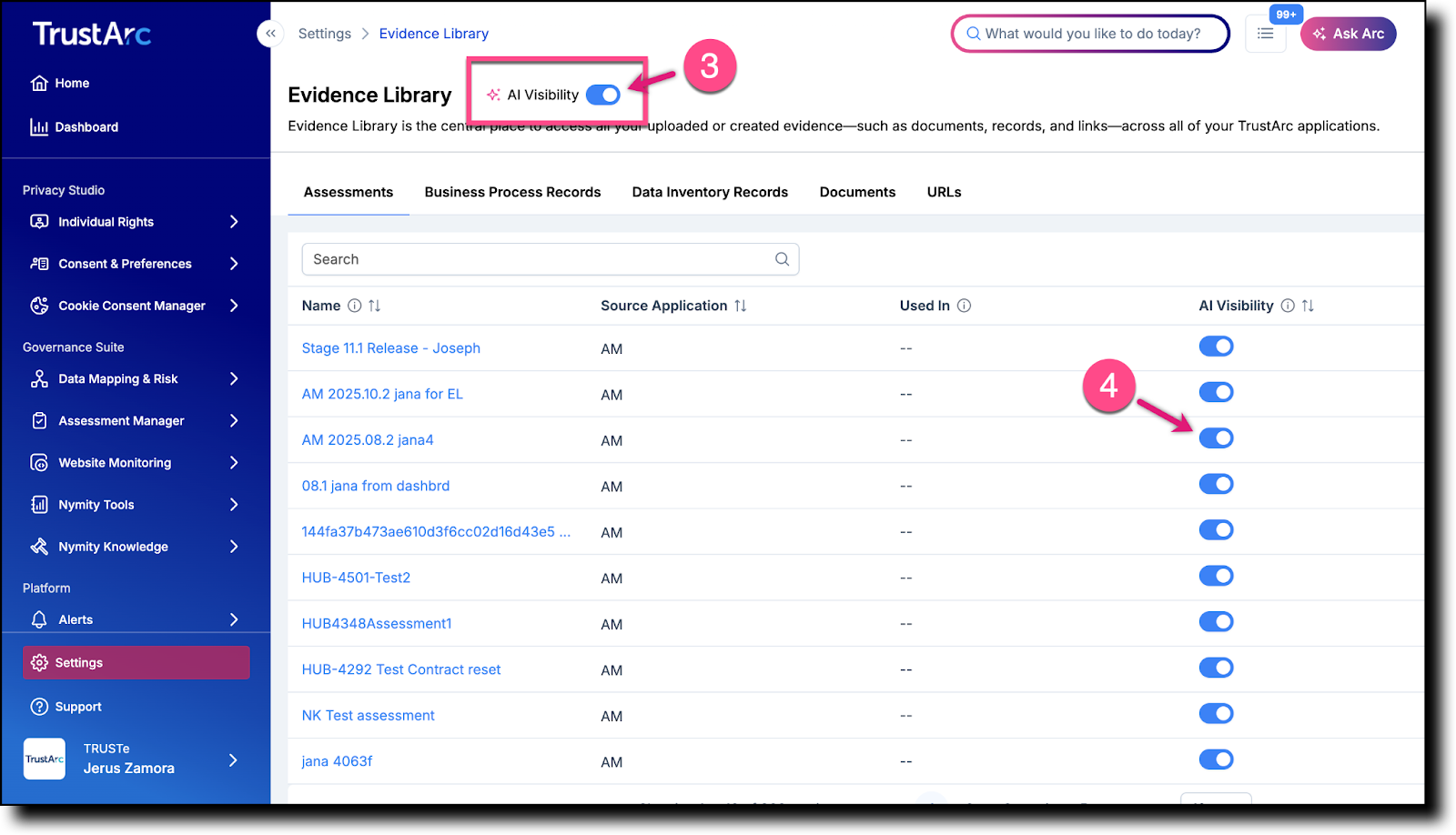This screenshot has width=1456, height=835.
Task: Switch to the URLs tab
Action: click(944, 192)
